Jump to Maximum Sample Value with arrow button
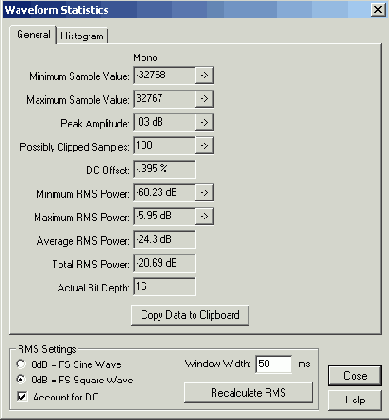 point(204,99)
